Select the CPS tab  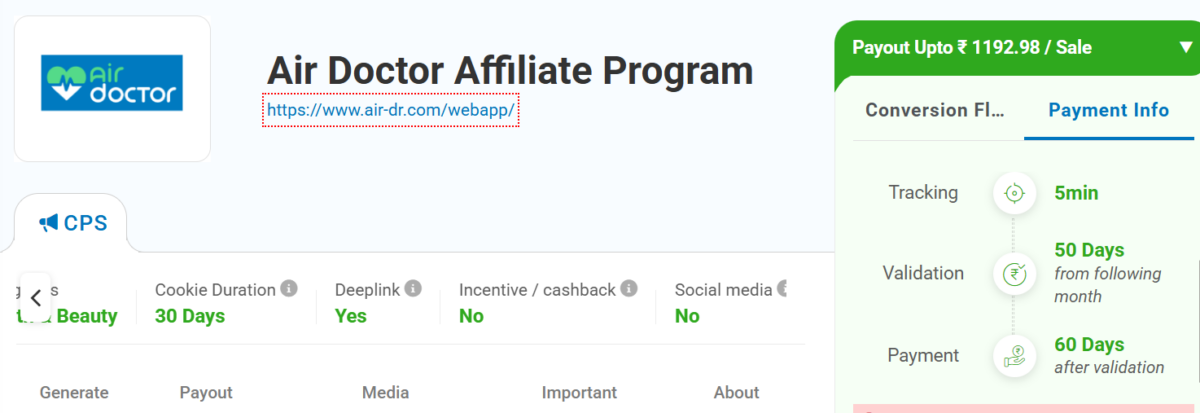click(x=74, y=223)
